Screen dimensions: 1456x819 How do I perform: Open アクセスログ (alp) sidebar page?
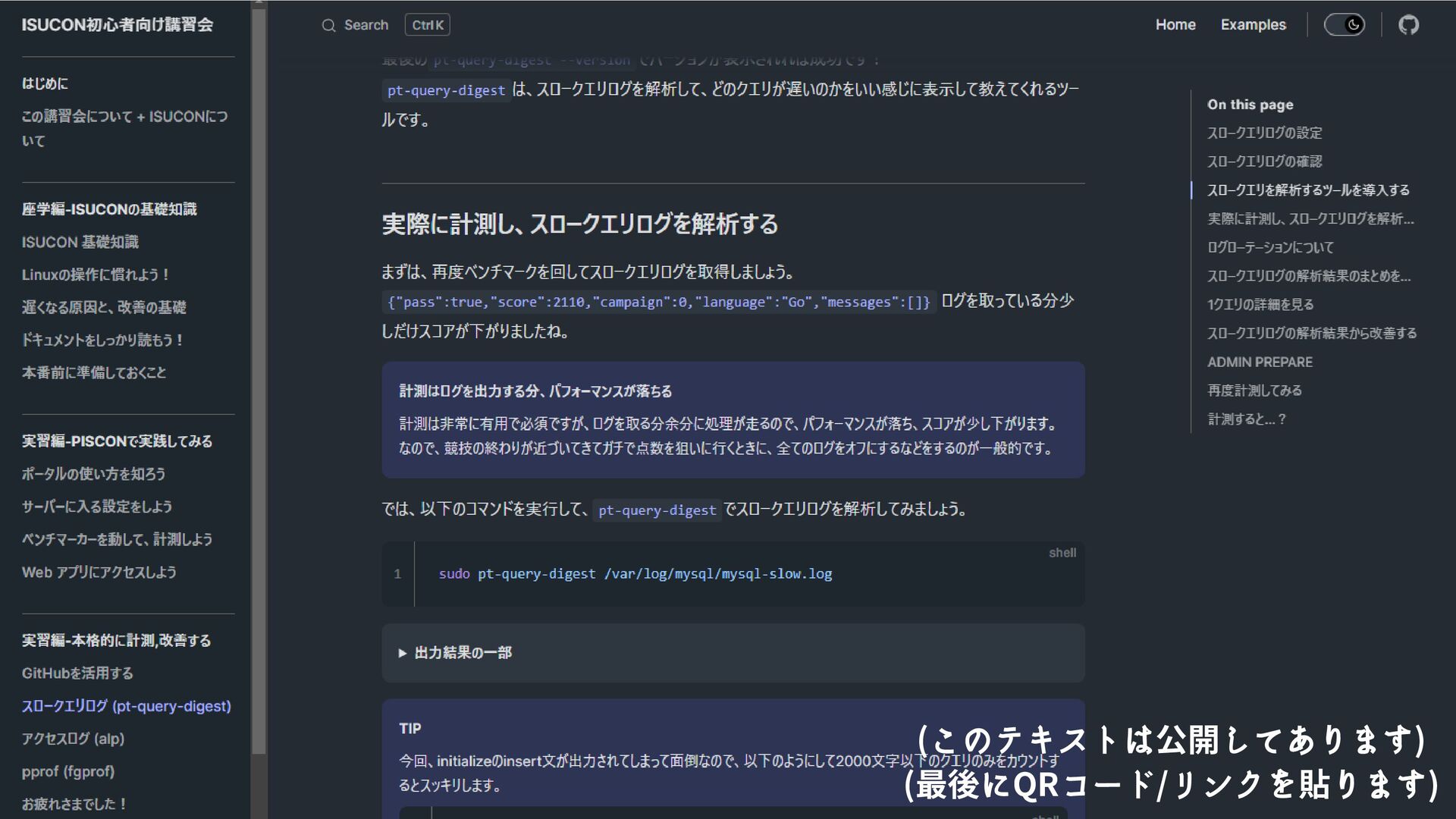73,739
